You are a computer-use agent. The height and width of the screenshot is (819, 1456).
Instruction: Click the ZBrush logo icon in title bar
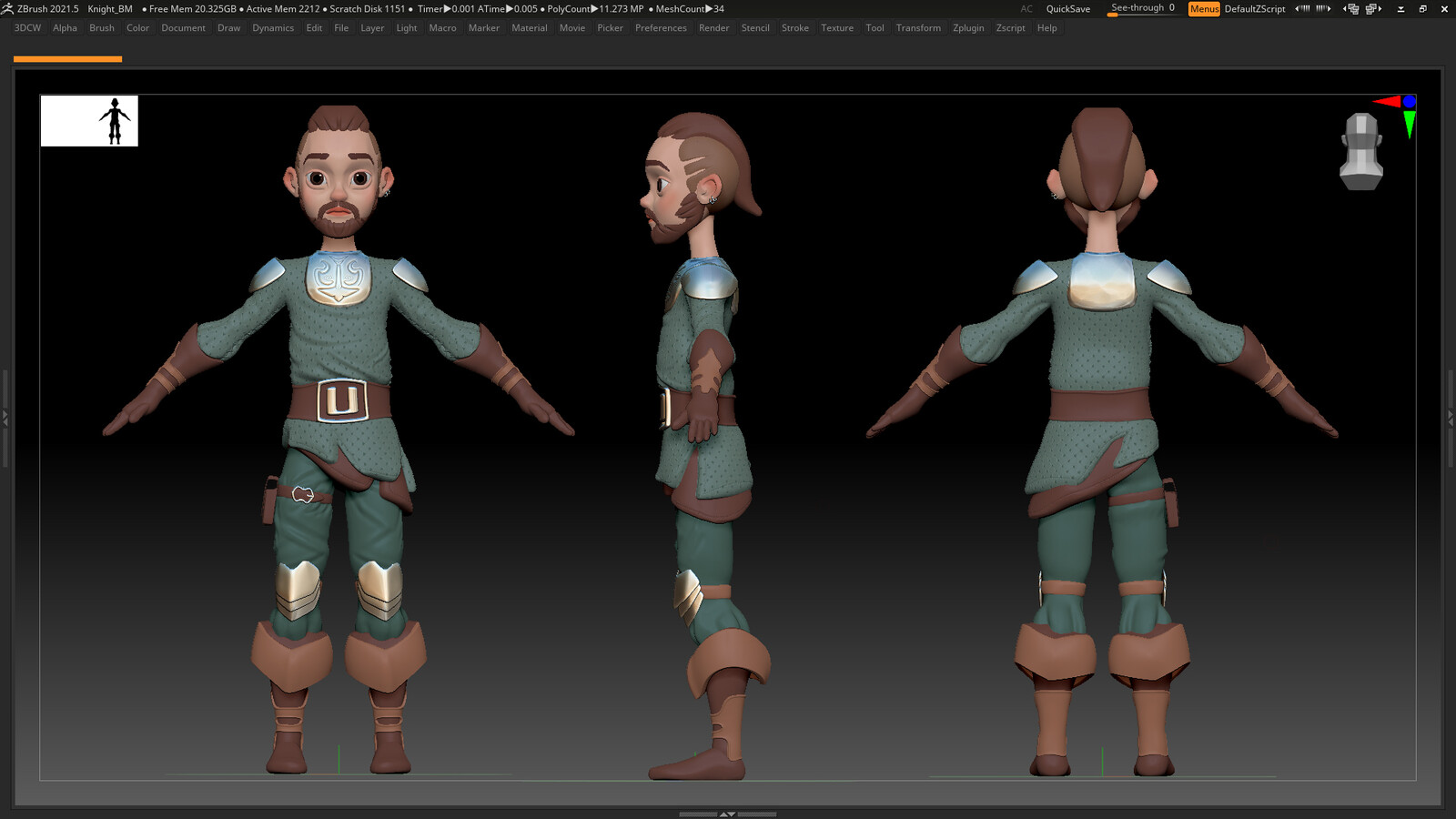(7, 8)
